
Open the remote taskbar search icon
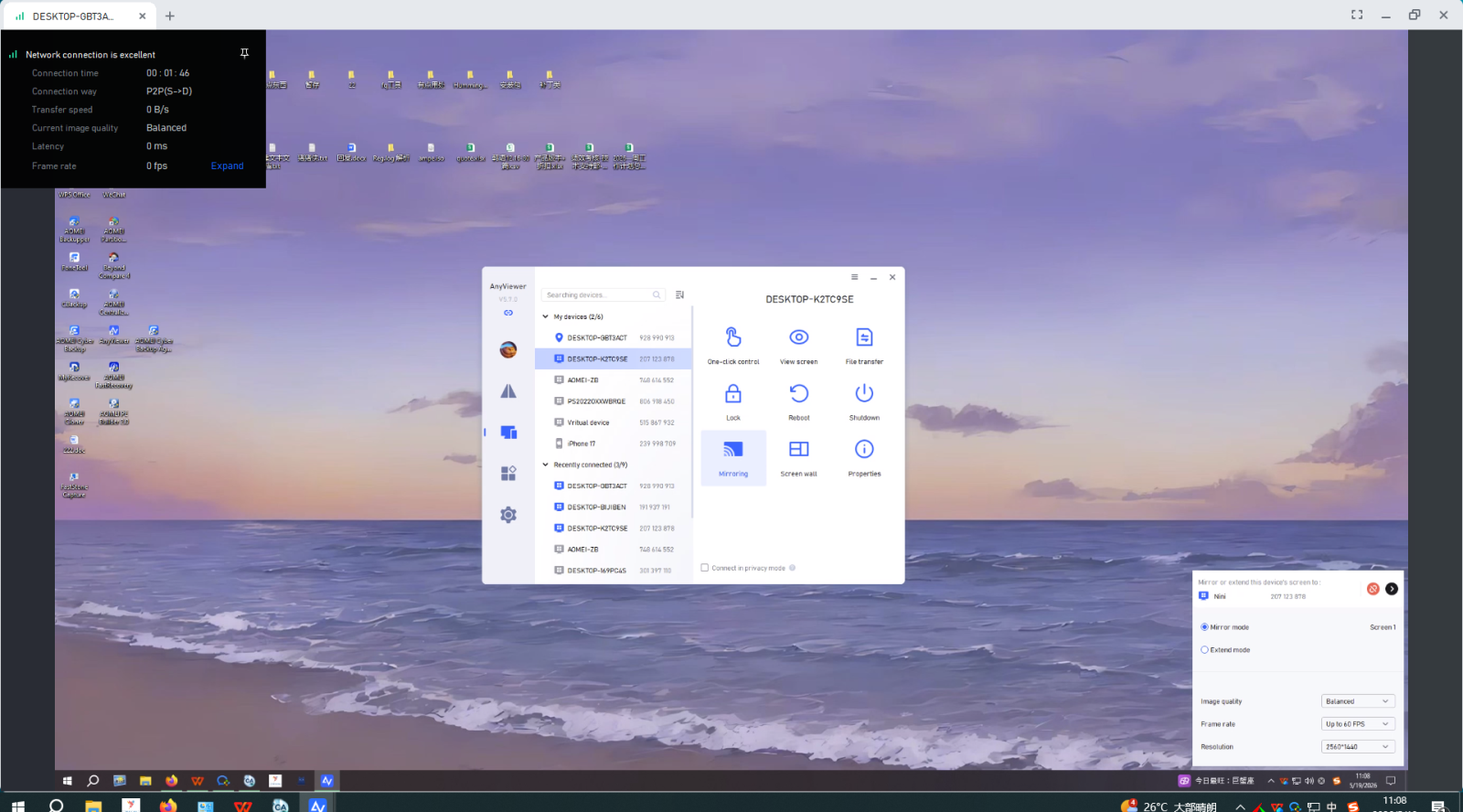(92, 781)
